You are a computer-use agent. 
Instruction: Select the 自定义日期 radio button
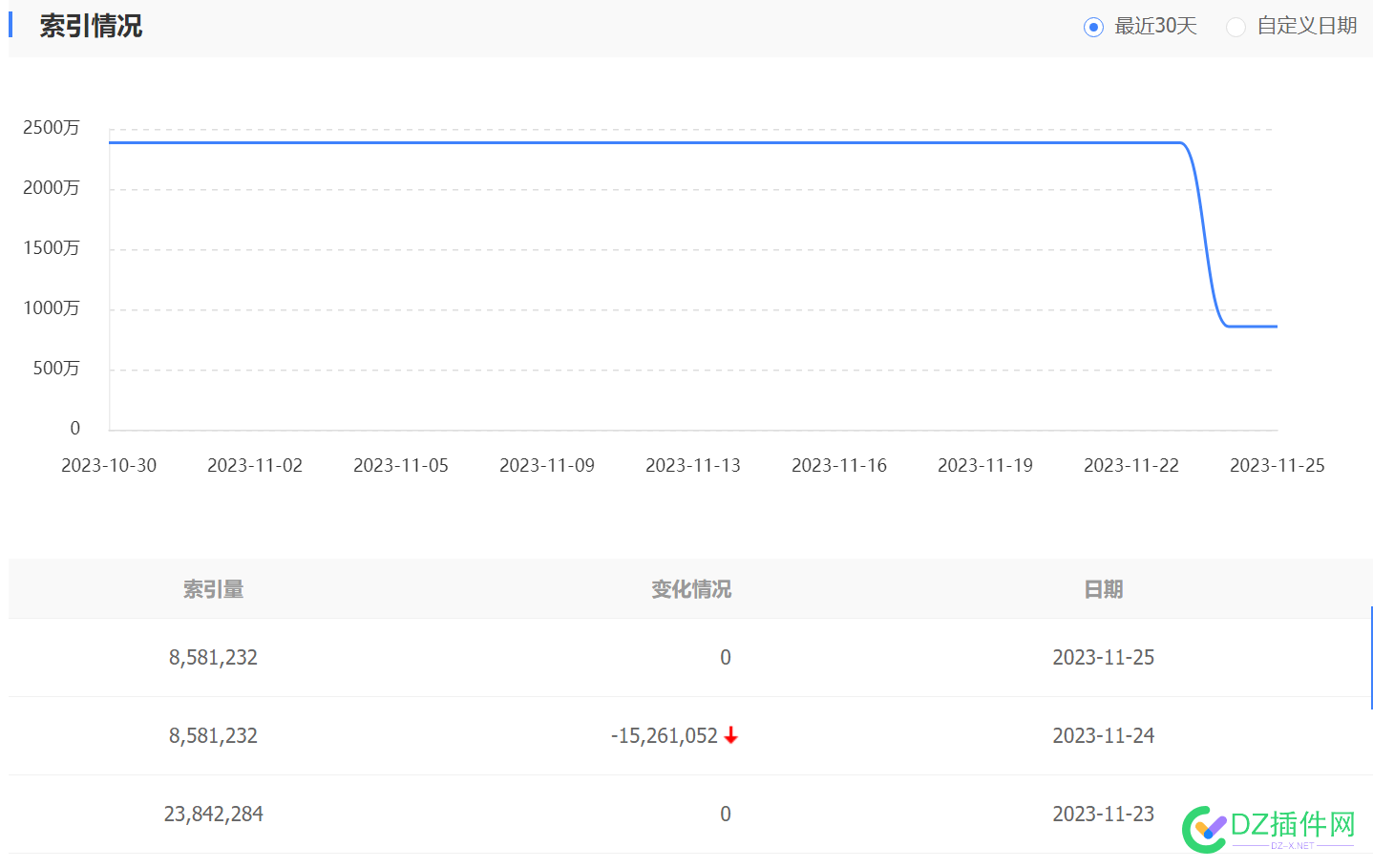coord(1236,27)
